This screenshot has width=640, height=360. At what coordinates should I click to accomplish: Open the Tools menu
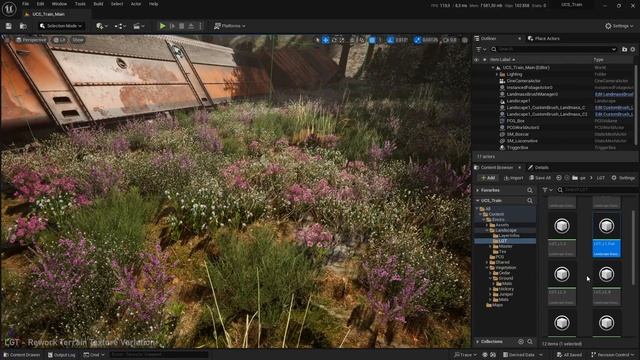[x=80, y=4]
